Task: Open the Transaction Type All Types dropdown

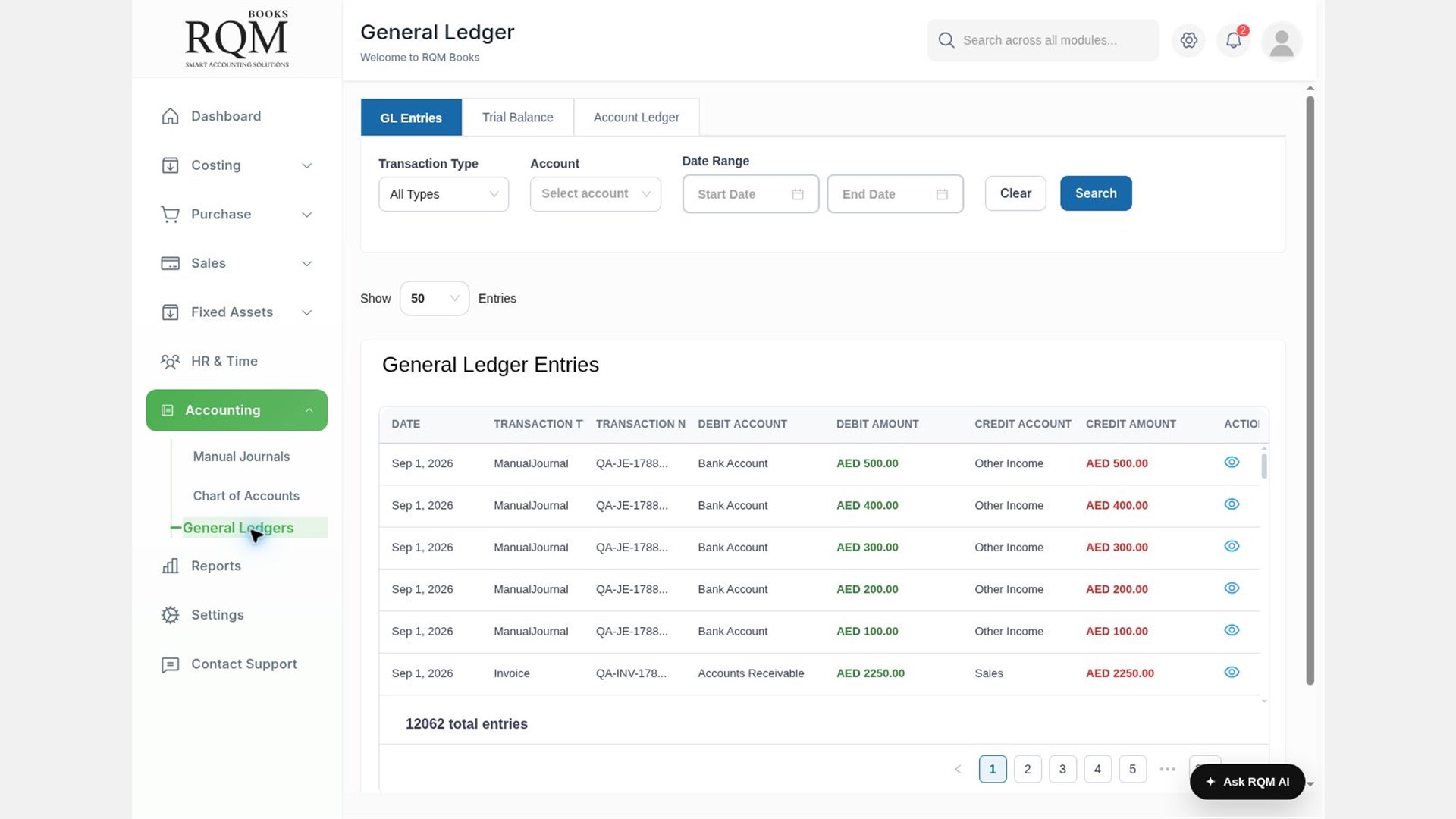Action: [x=444, y=194]
